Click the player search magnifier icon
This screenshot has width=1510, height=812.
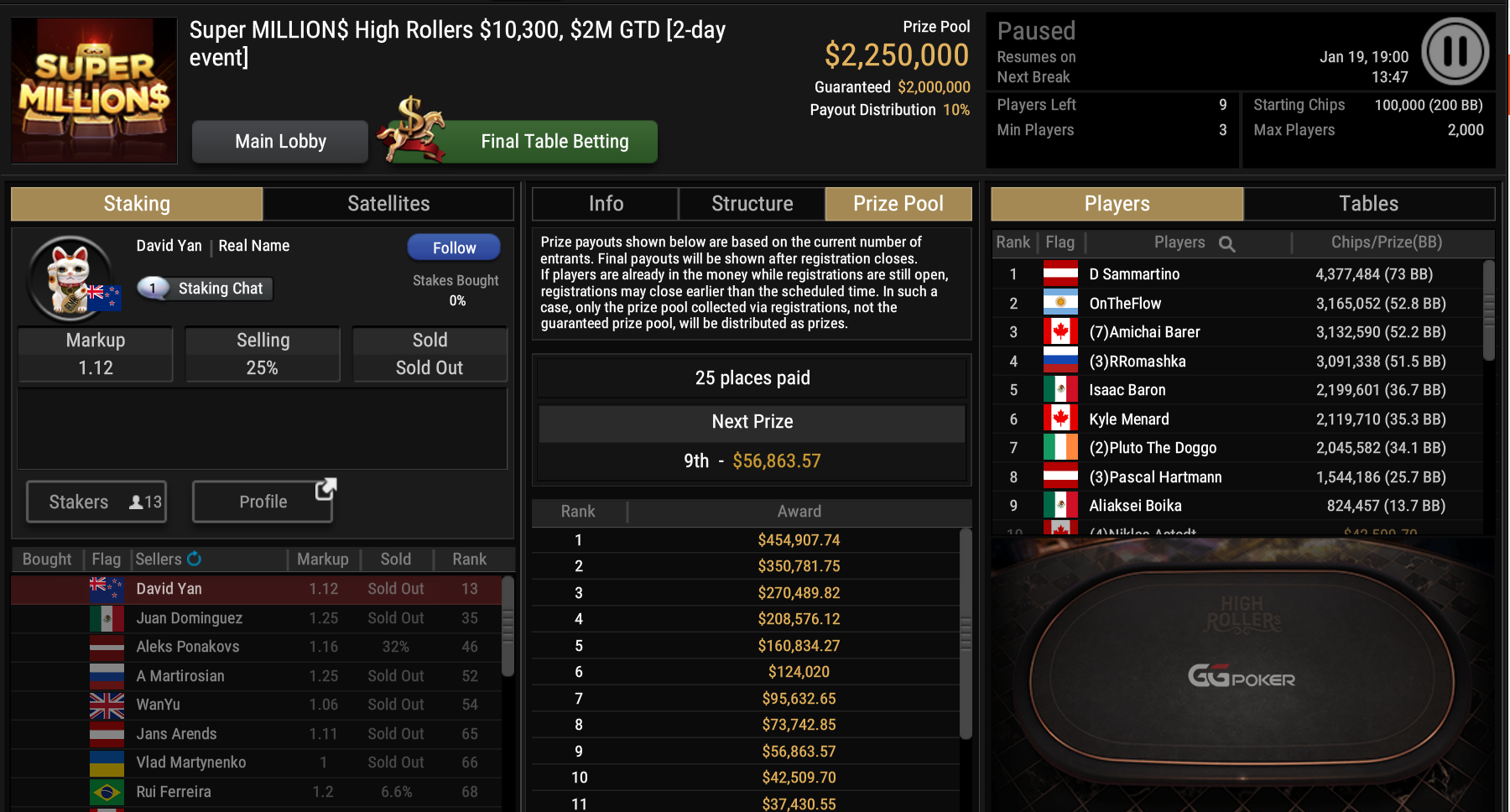[1226, 244]
